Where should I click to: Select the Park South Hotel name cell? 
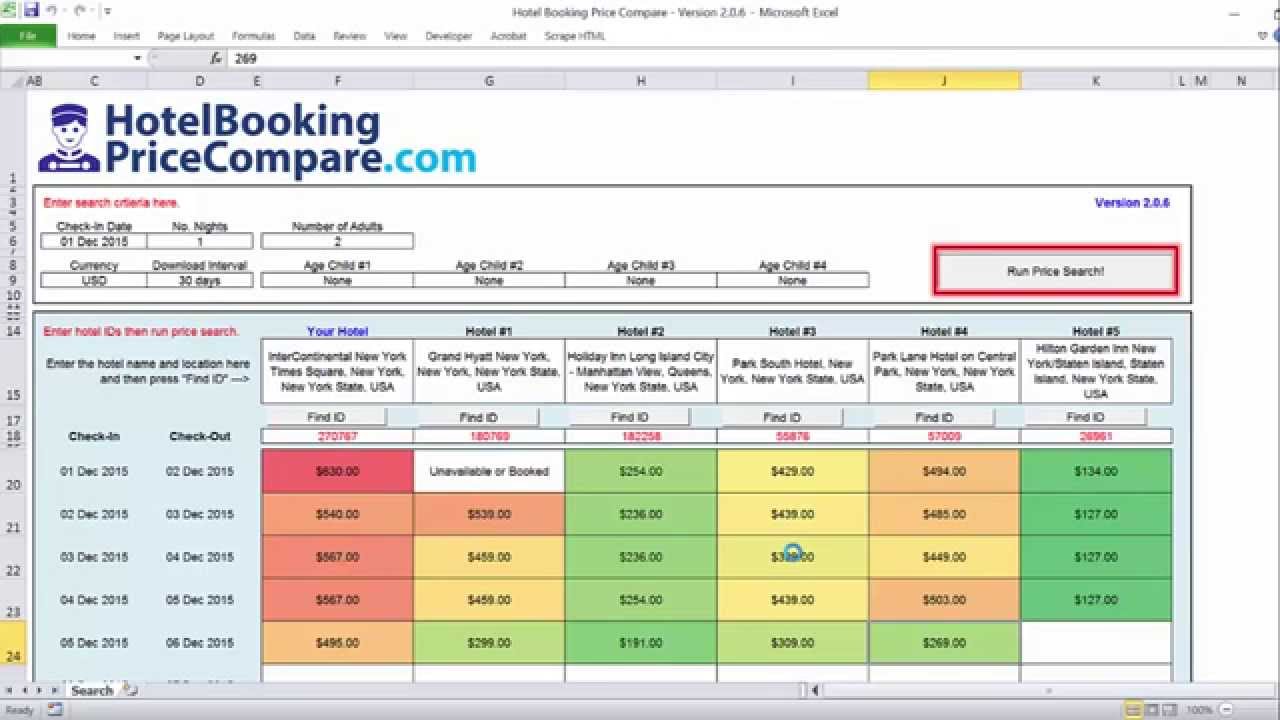(x=793, y=371)
